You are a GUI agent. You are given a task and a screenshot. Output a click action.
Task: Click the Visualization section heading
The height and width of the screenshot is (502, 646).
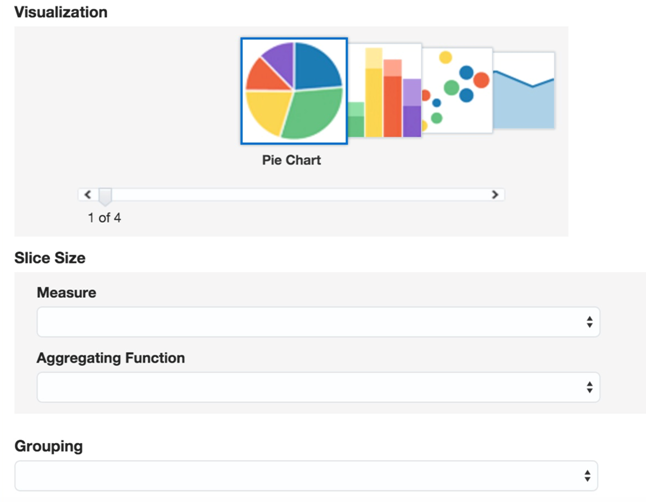coord(61,12)
